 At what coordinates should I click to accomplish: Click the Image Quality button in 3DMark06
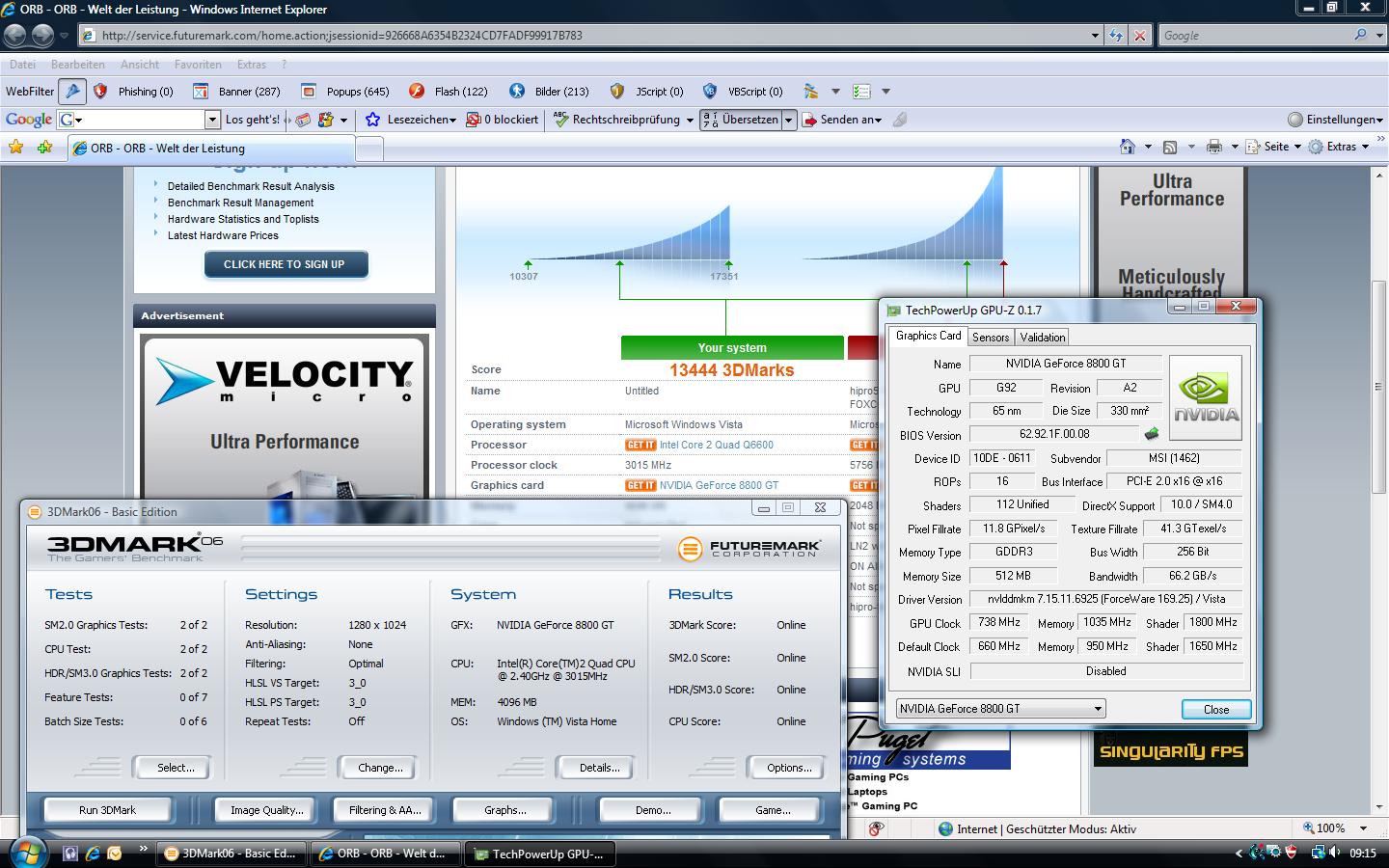[267, 810]
